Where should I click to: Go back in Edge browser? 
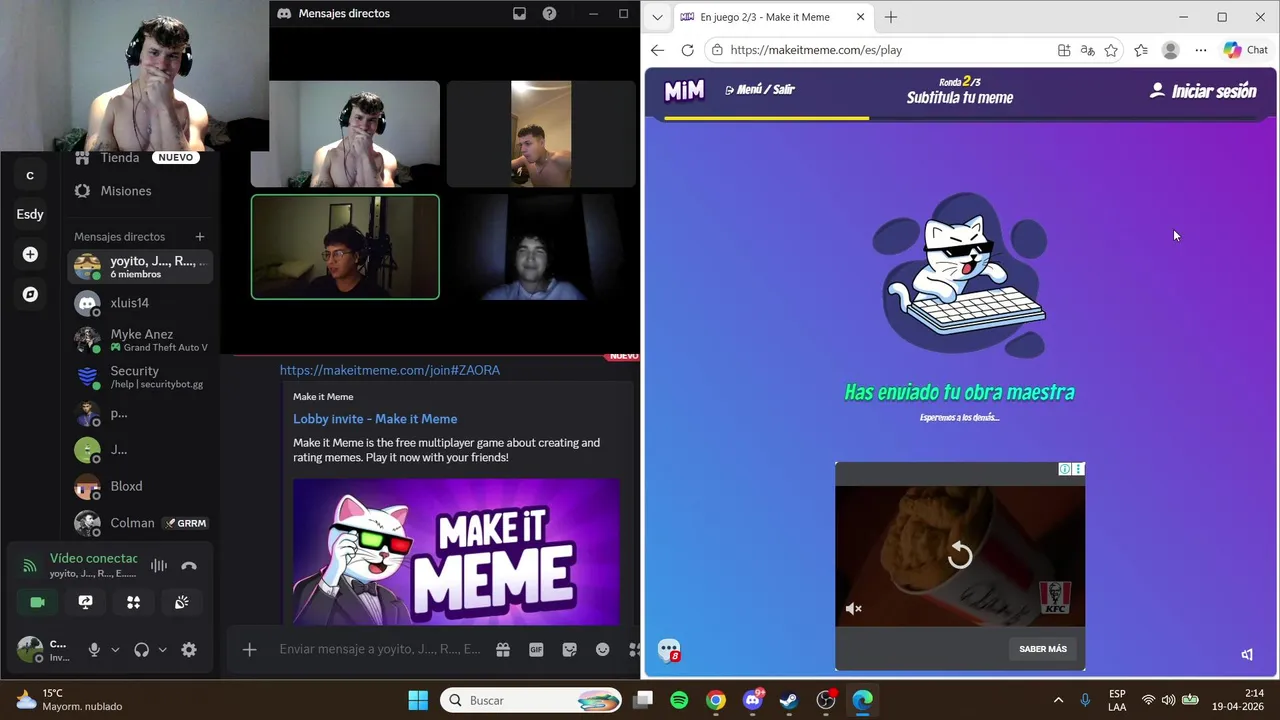point(657,50)
